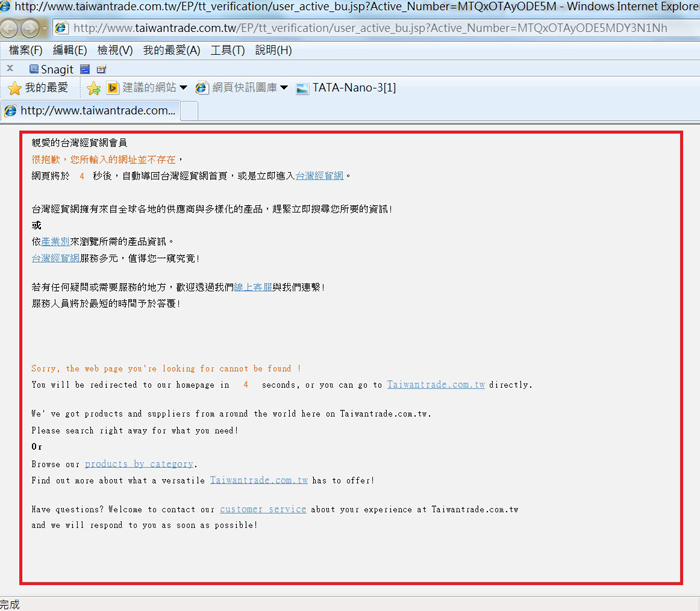Open 我的最愛 favorites star button
The width and height of the screenshot is (700, 611).
click(x=41, y=88)
